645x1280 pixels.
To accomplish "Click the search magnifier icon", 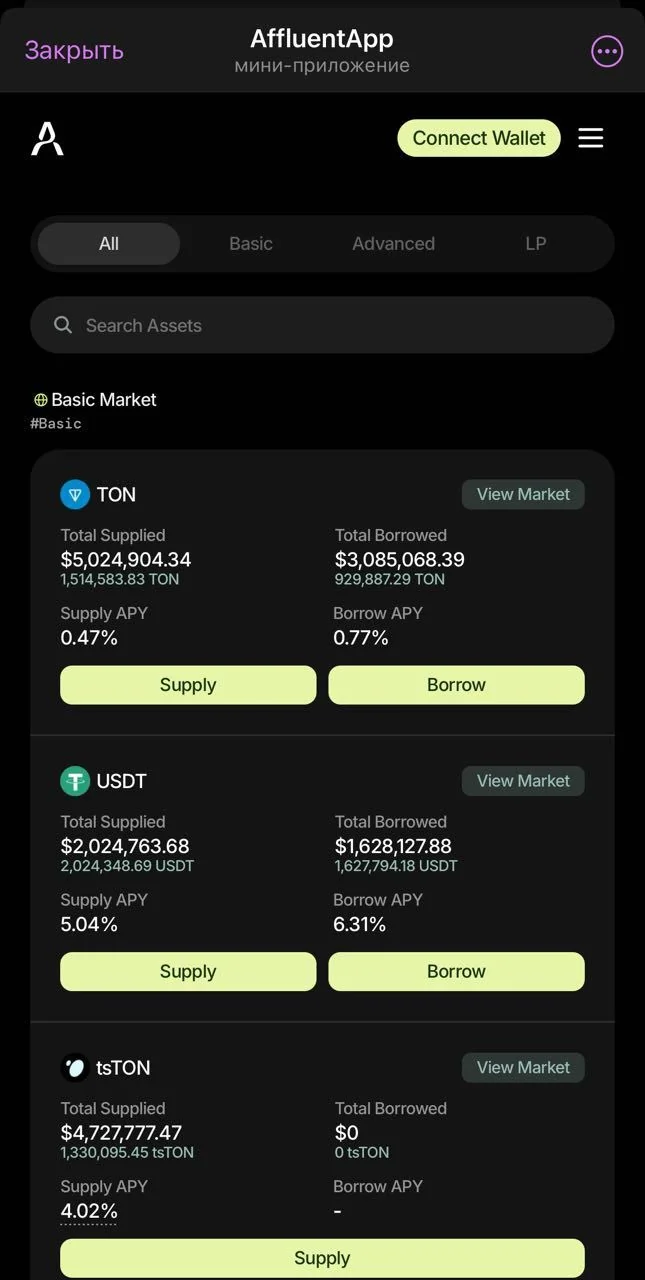I will pos(63,325).
